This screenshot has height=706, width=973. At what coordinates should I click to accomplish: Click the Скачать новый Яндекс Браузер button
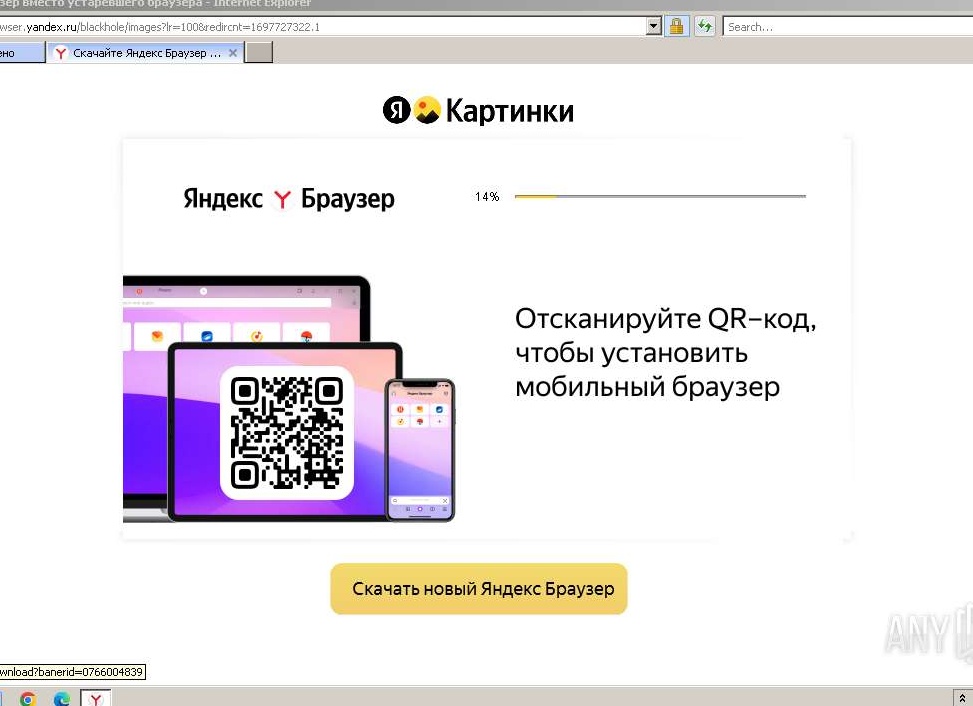point(479,589)
